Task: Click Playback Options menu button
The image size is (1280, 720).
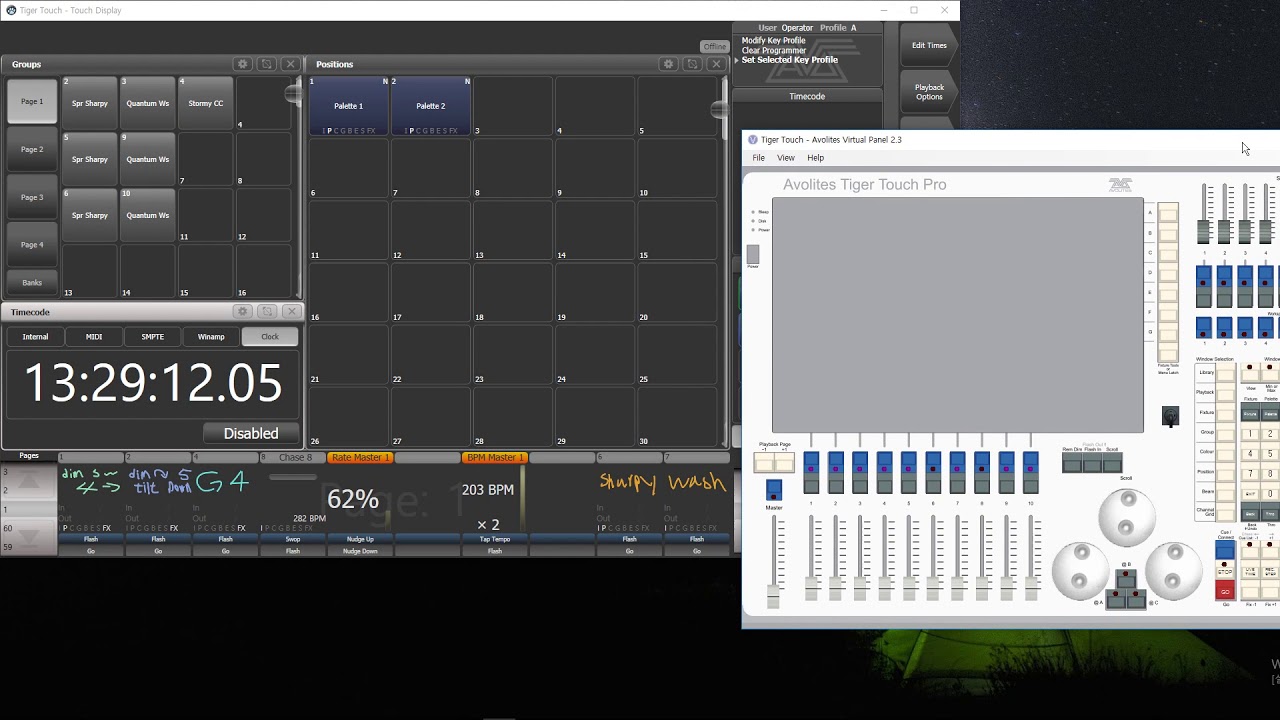Action: coord(929,92)
